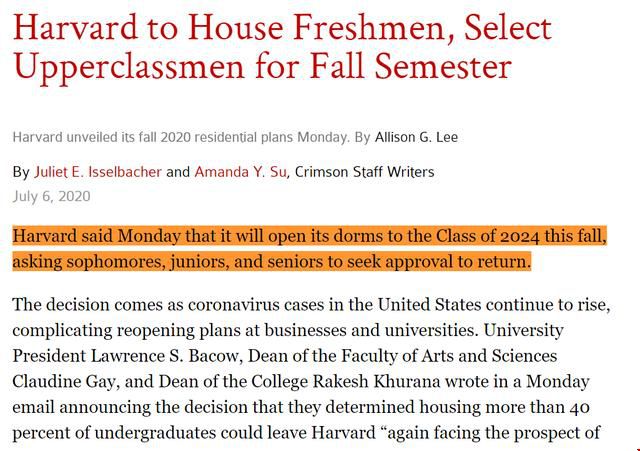The width and height of the screenshot is (640, 451).
Task: Click photographer name Allison G. Lee
Action: [x=416, y=137]
